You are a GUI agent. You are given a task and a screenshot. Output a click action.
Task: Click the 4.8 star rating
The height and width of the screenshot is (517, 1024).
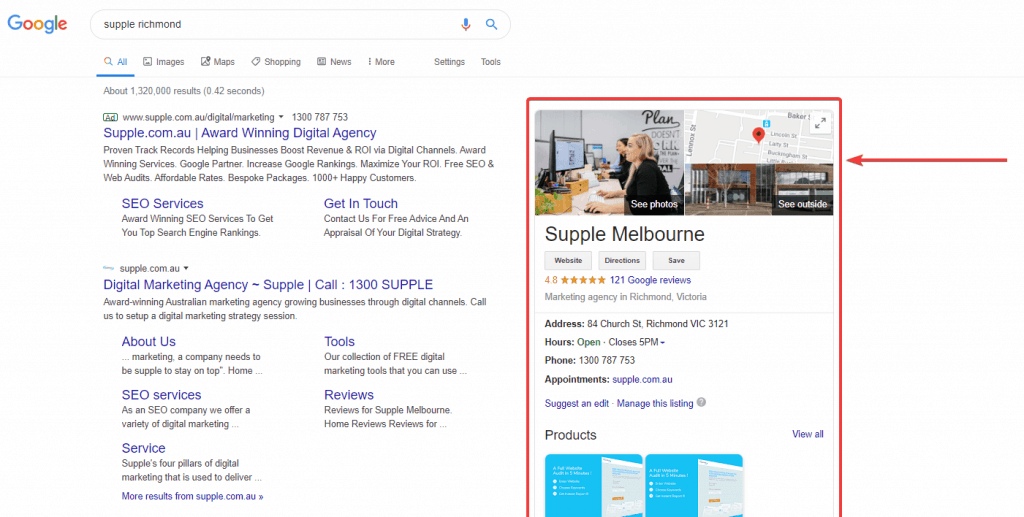[575, 280]
